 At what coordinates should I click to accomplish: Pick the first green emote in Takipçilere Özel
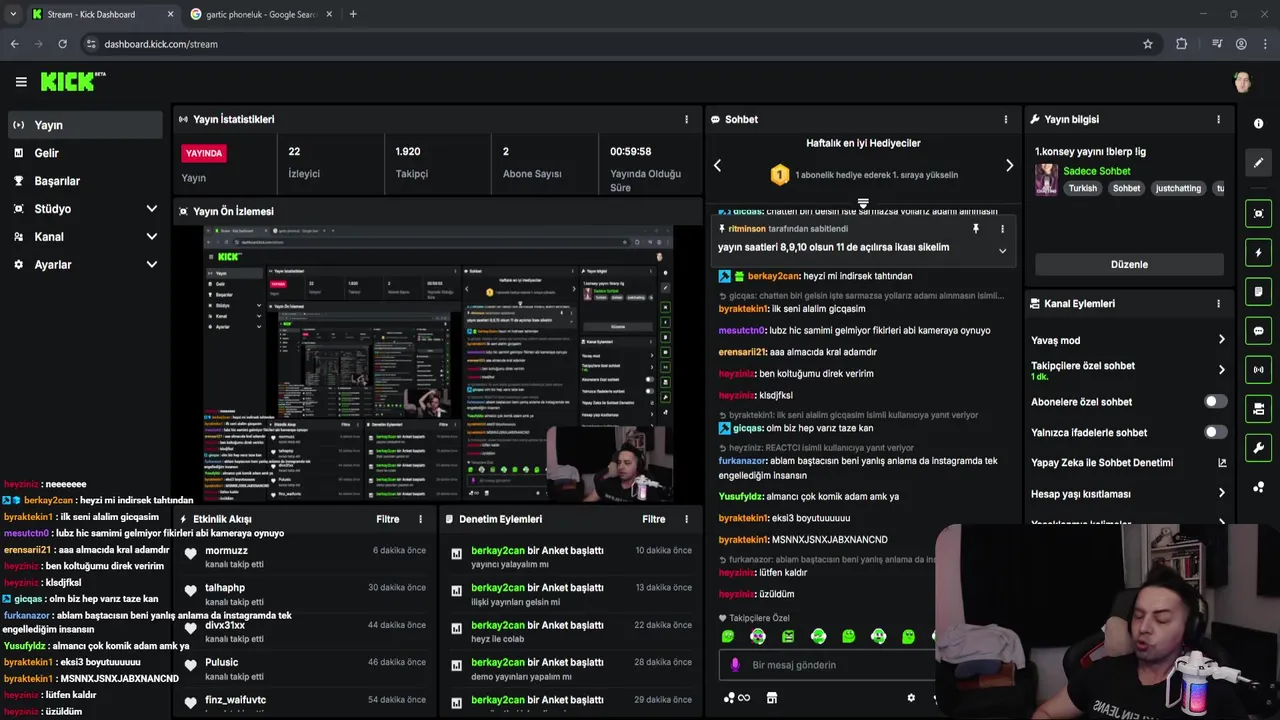[x=728, y=636]
